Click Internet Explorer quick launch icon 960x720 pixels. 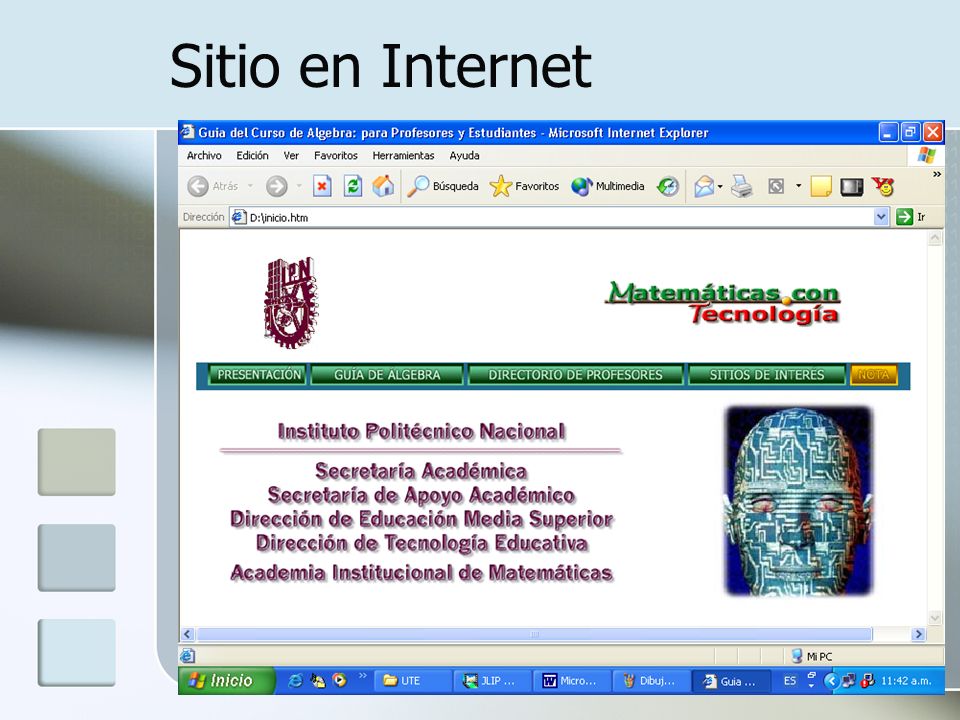click(x=295, y=680)
